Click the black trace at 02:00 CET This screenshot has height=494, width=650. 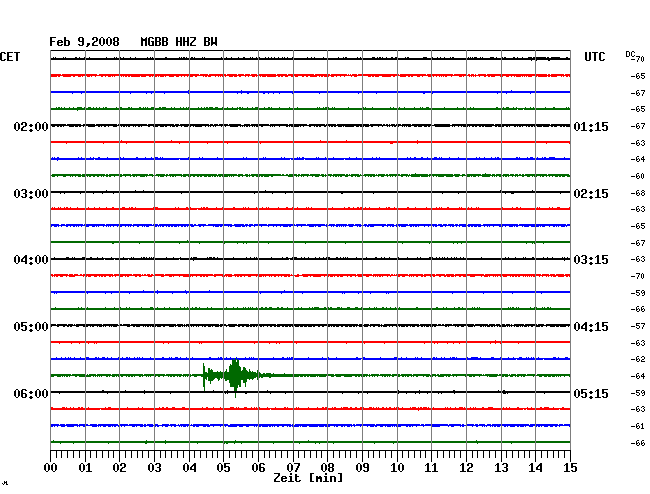pos(310,126)
